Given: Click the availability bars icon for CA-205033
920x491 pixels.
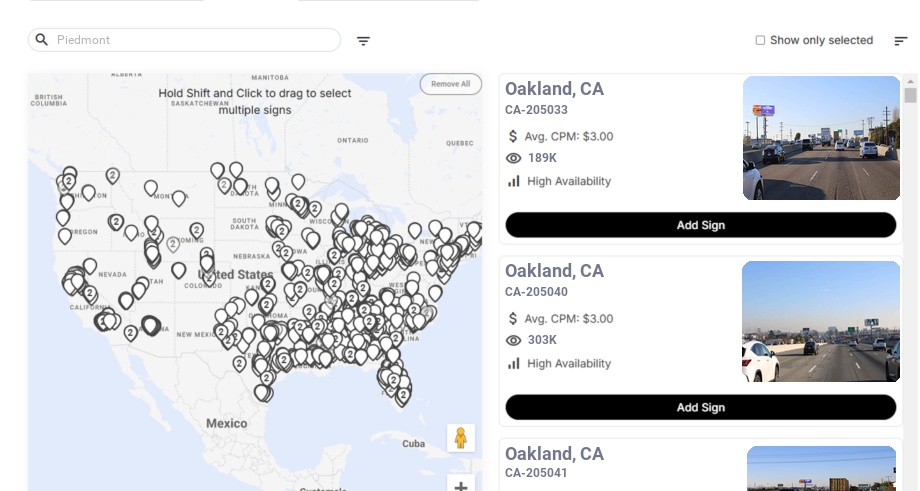Looking at the screenshot, I should tap(514, 181).
